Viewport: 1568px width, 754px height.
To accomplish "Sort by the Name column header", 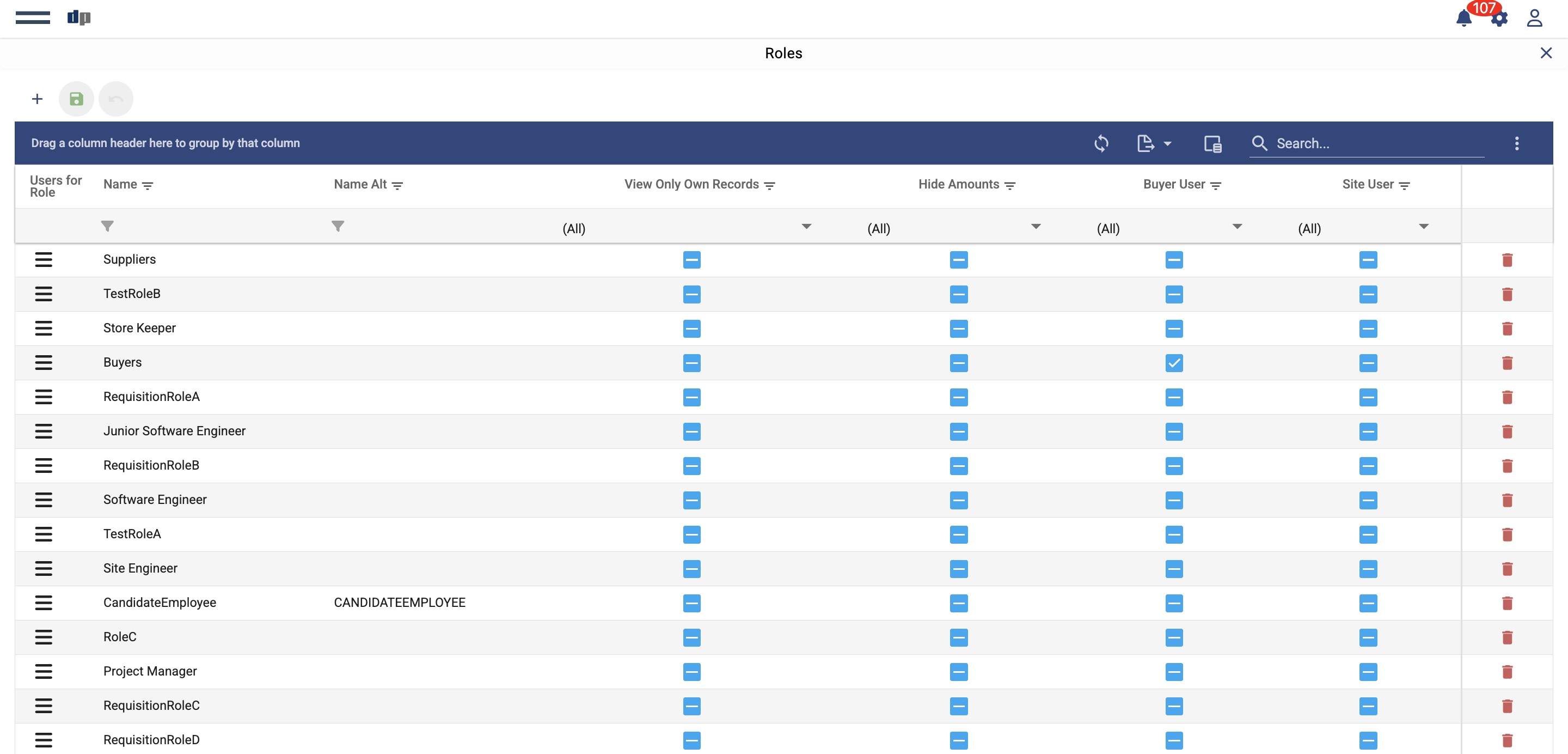I will [x=120, y=184].
